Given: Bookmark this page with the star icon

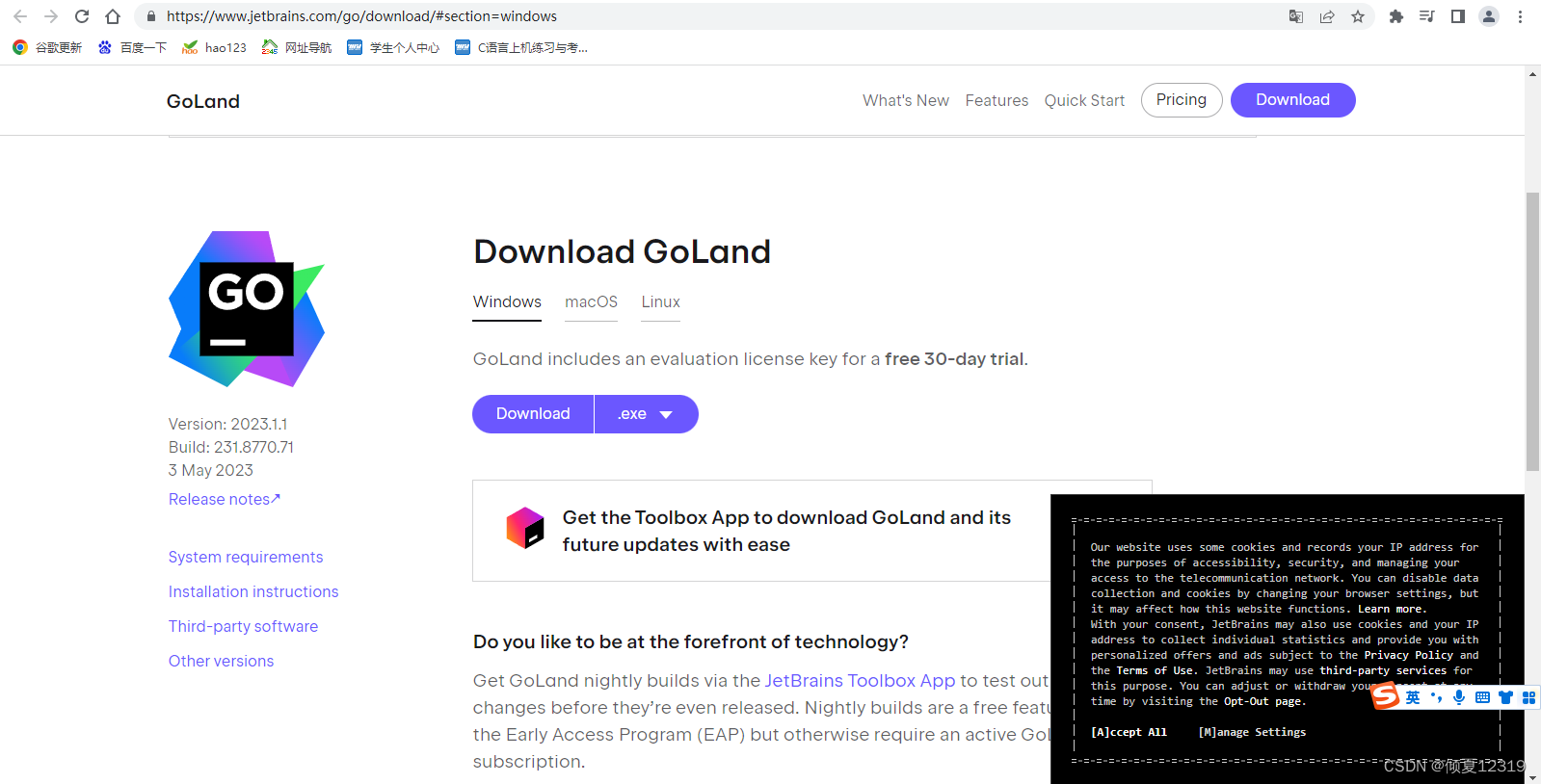Looking at the screenshot, I should [x=1358, y=16].
